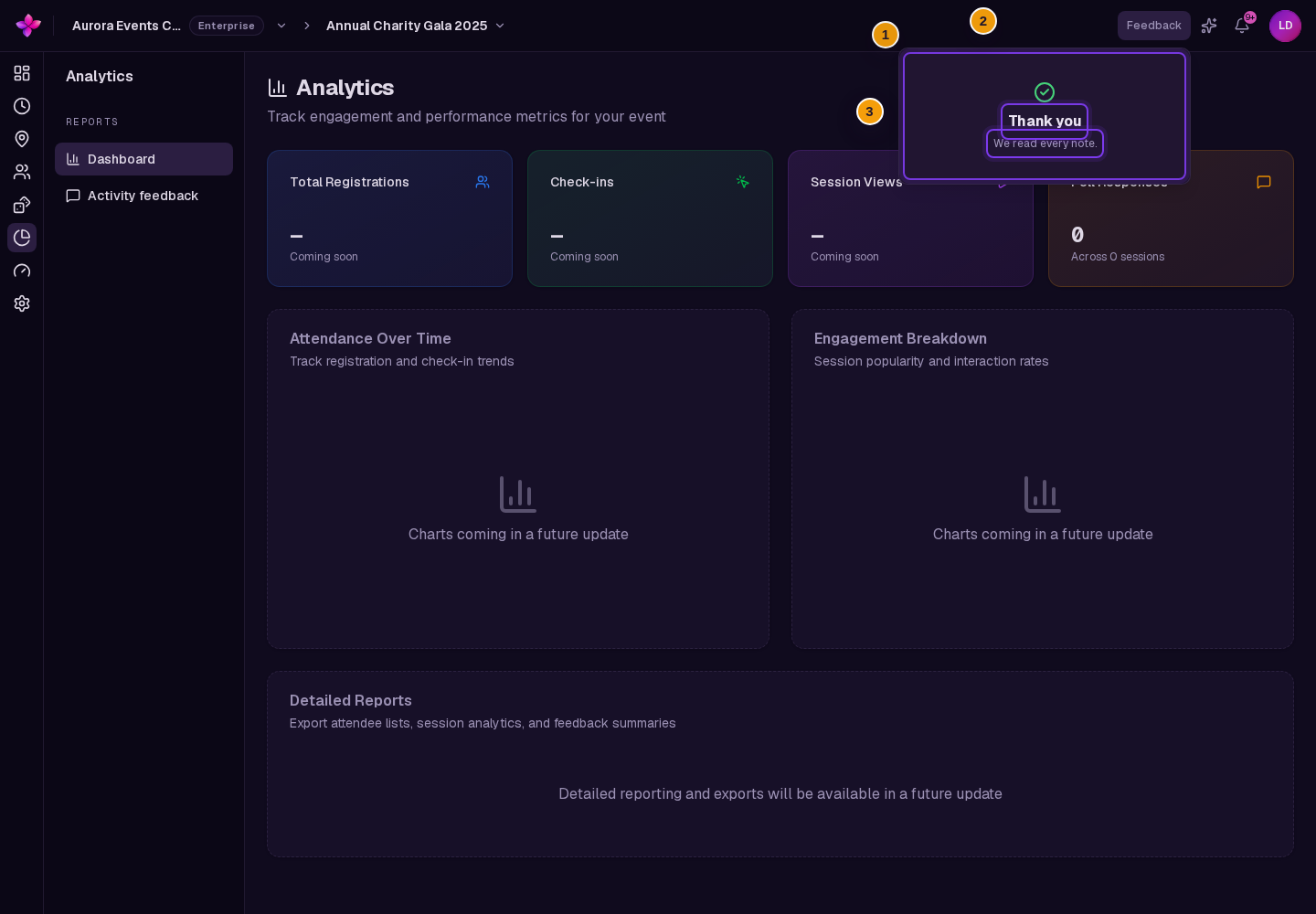Open the settings gear in left rail
The width and height of the screenshot is (1316, 914).
pyautogui.click(x=22, y=303)
